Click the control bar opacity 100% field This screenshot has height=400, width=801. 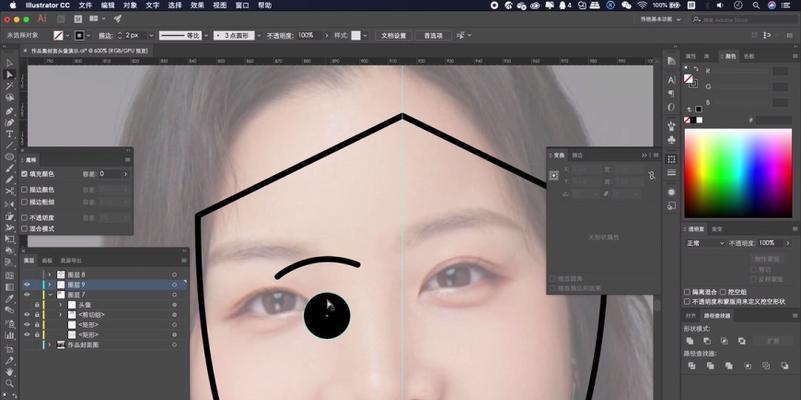(x=309, y=36)
